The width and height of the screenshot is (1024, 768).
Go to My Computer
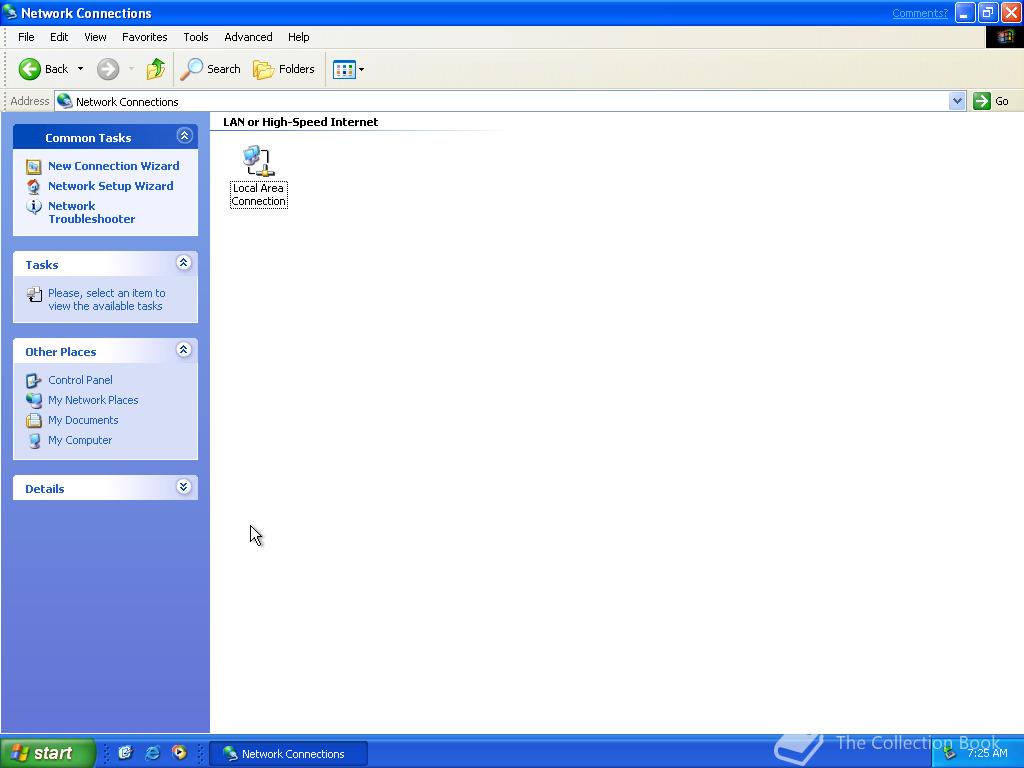[x=80, y=440]
